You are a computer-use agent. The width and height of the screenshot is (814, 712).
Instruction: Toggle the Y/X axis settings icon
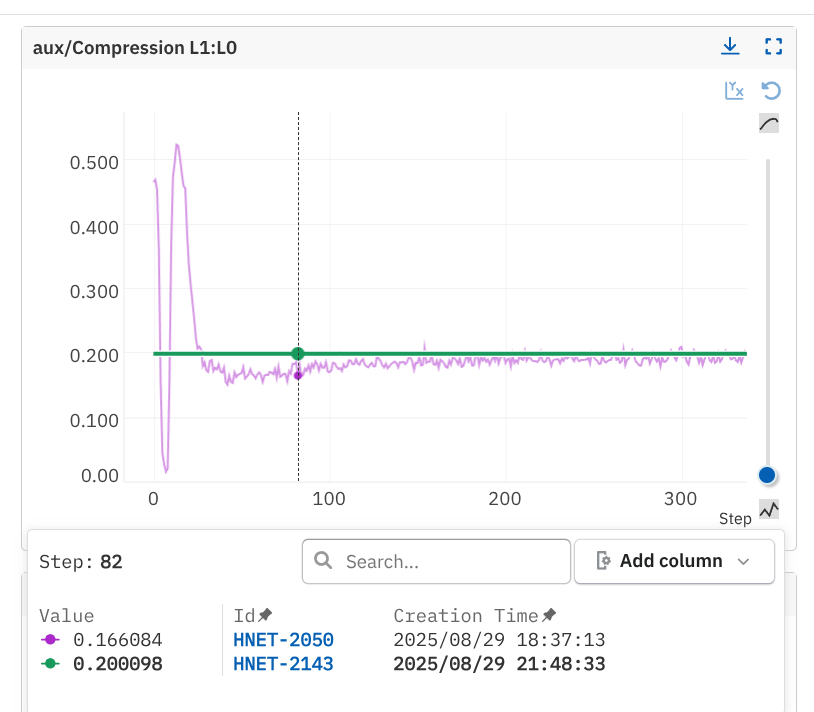tap(734, 90)
